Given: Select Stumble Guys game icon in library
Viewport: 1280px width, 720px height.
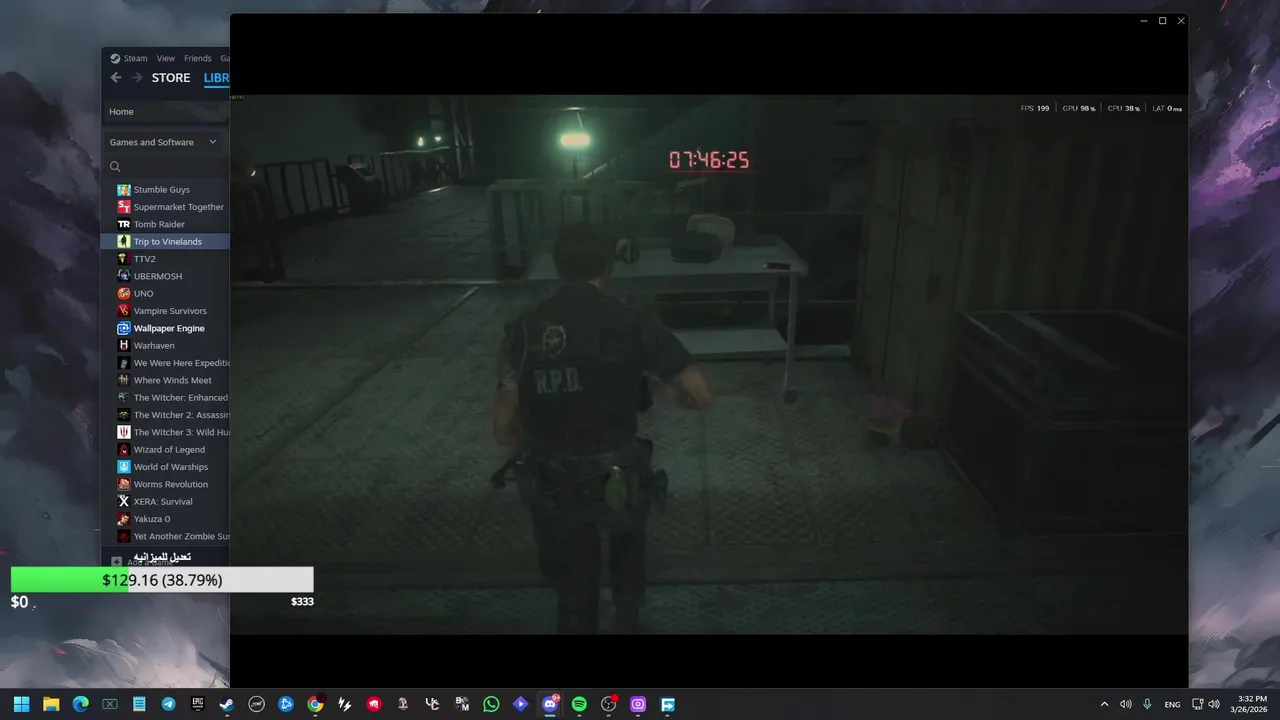Looking at the screenshot, I should [124, 190].
